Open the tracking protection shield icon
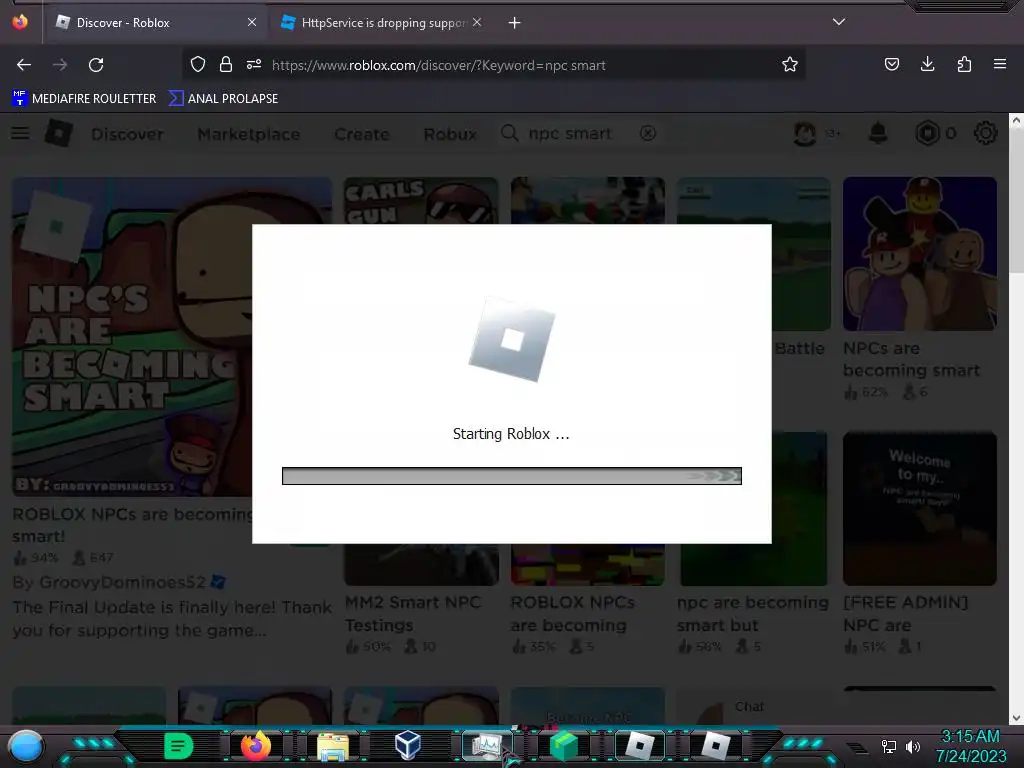This screenshot has width=1024, height=768. [198, 64]
